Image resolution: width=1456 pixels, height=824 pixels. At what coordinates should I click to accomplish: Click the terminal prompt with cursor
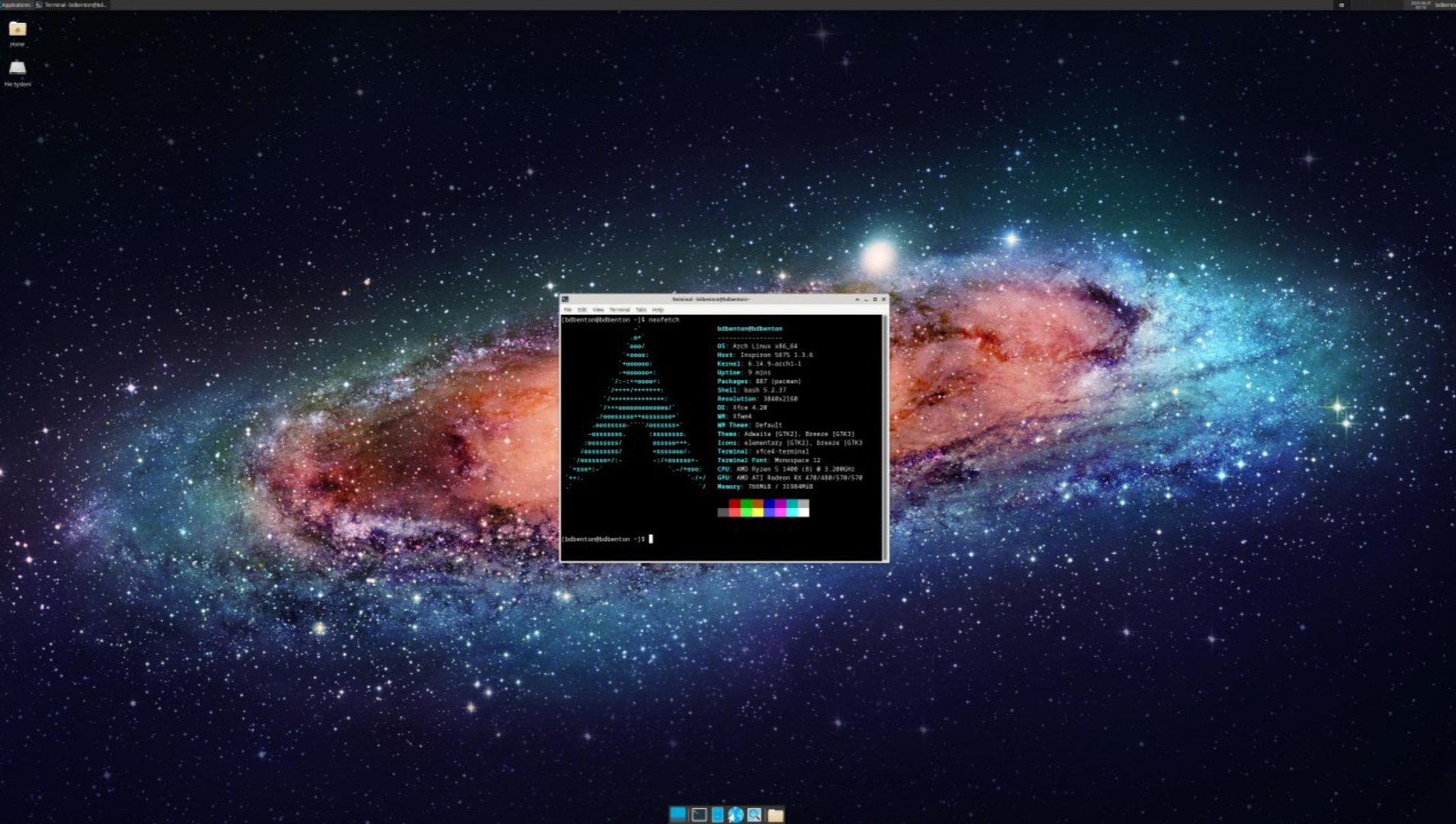pos(607,539)
